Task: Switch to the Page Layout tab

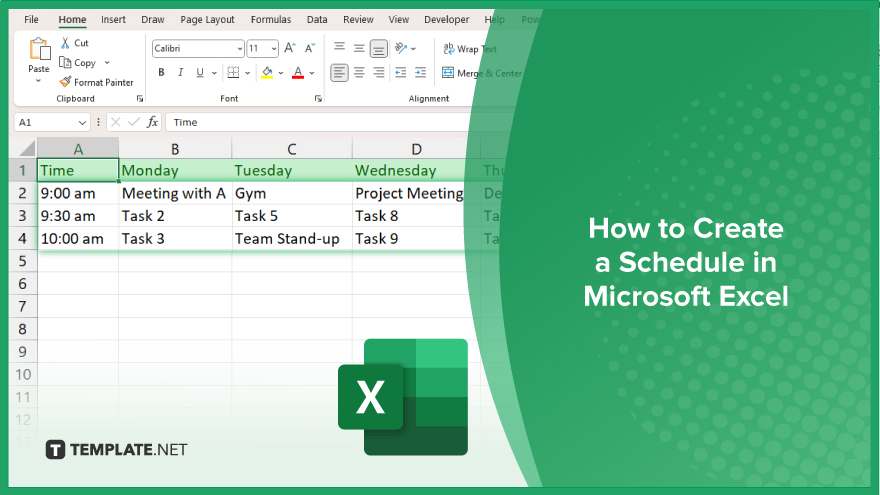Action: 207,20
